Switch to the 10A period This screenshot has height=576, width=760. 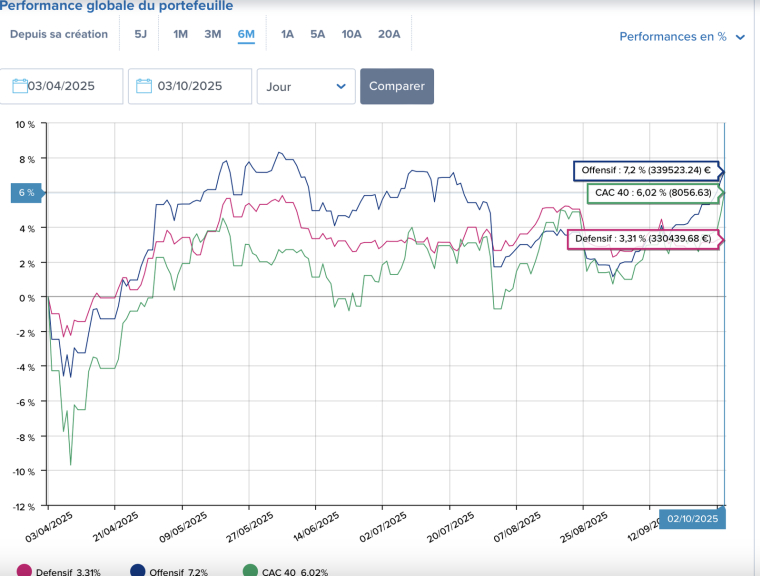click(x=351, y=34)
